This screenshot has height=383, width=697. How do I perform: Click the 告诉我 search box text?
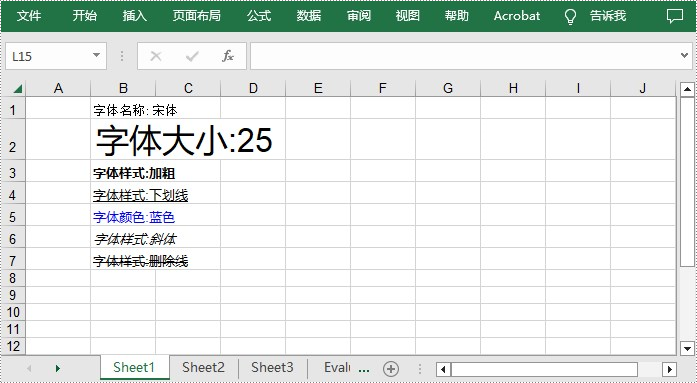[608, 16]
